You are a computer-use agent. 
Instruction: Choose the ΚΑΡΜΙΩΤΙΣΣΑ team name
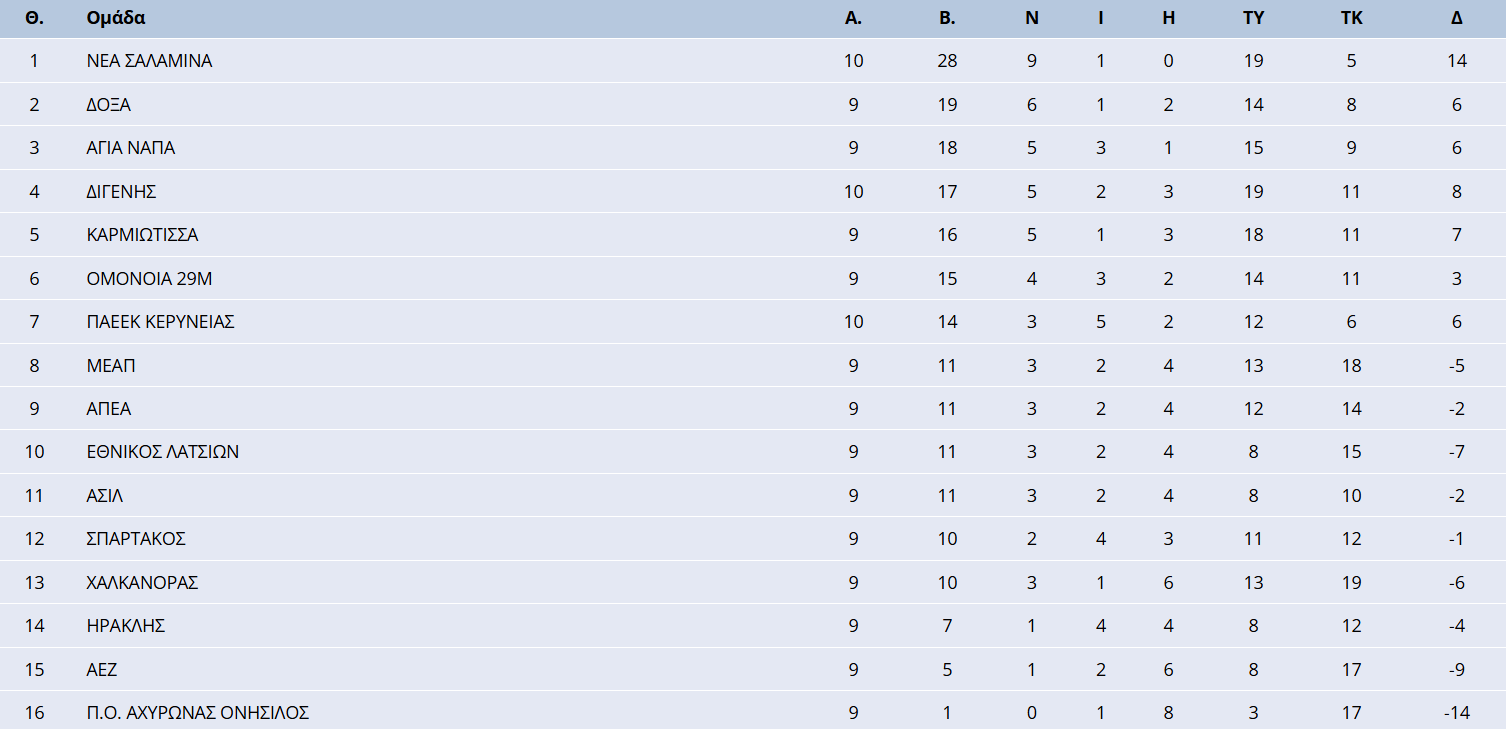[142, 235]
